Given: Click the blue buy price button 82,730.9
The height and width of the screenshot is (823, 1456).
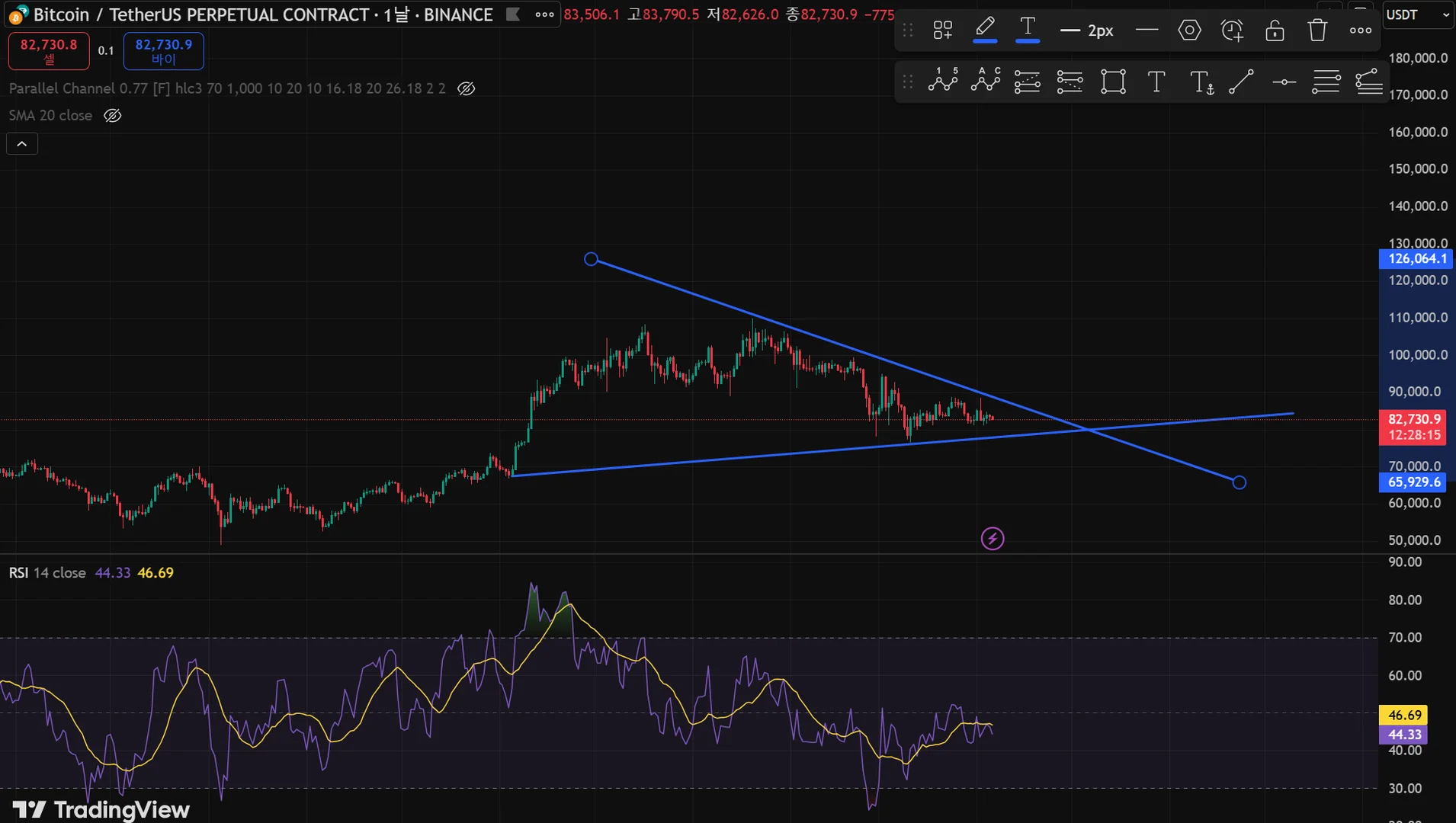Looking at the screenshot, I should pyautogui.click(x=164, y=51).
